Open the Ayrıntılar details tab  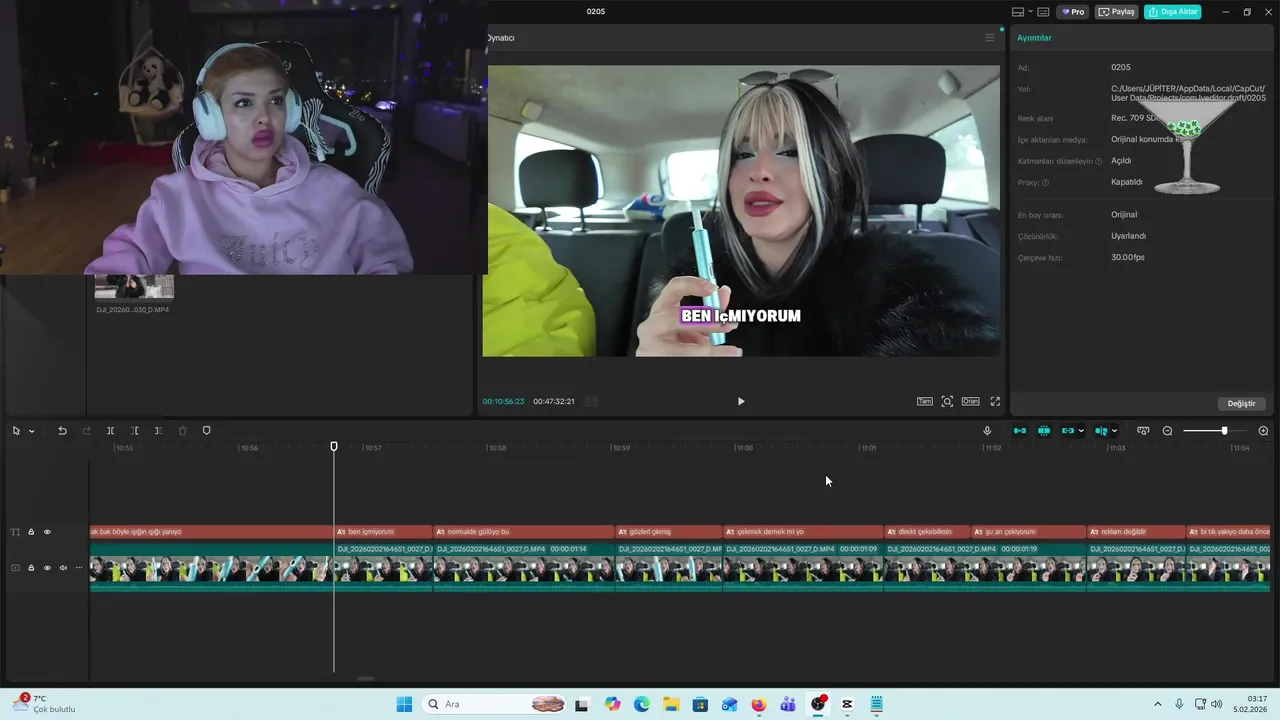point(1034,38)
